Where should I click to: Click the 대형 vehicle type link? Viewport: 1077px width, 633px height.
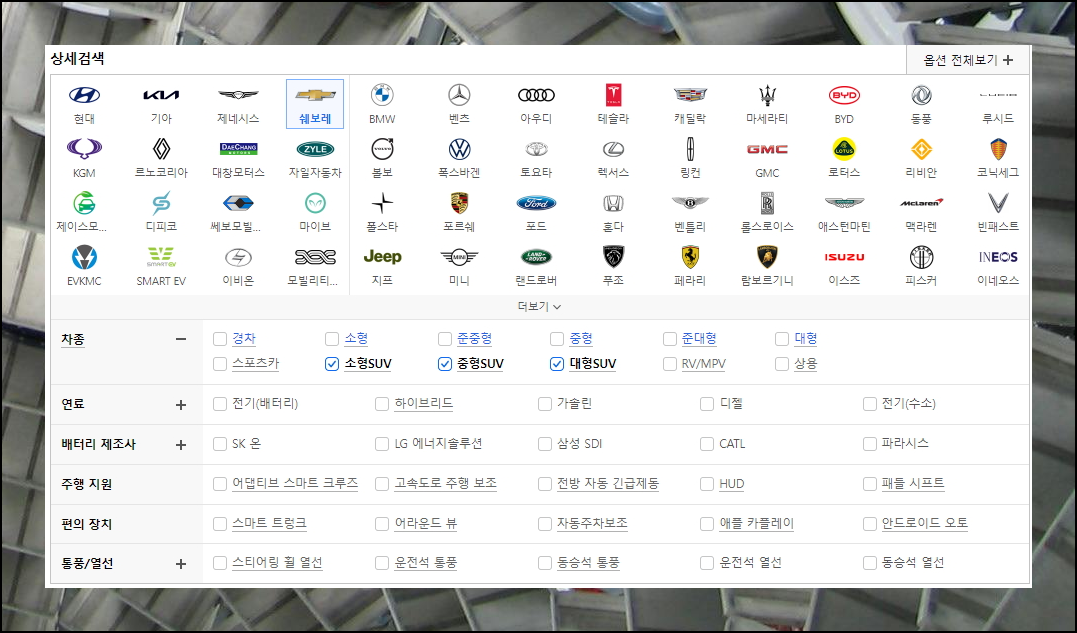click(806, 338)
